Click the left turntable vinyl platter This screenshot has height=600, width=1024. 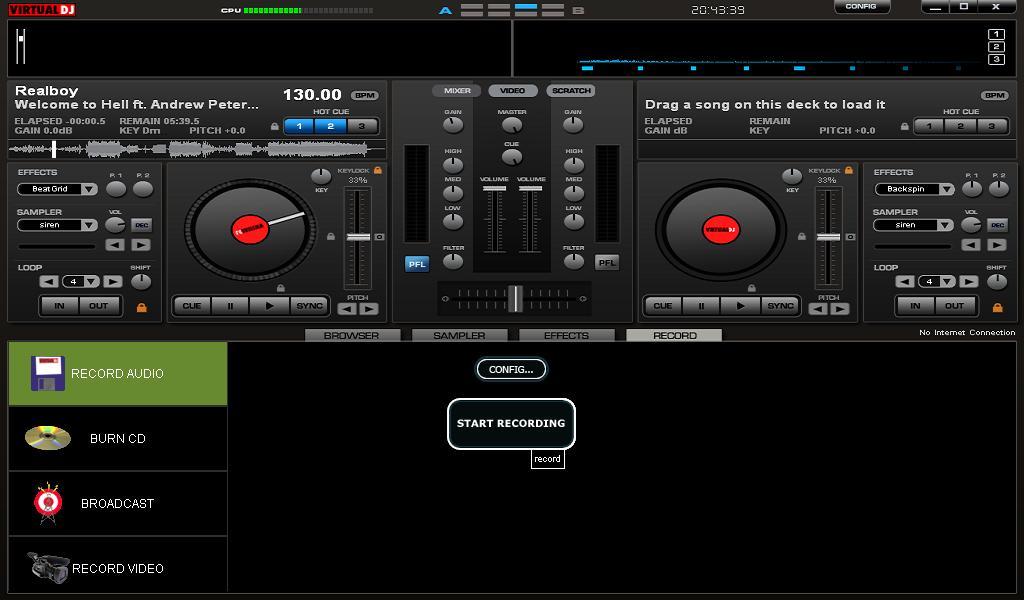click(x=250, y=230)
